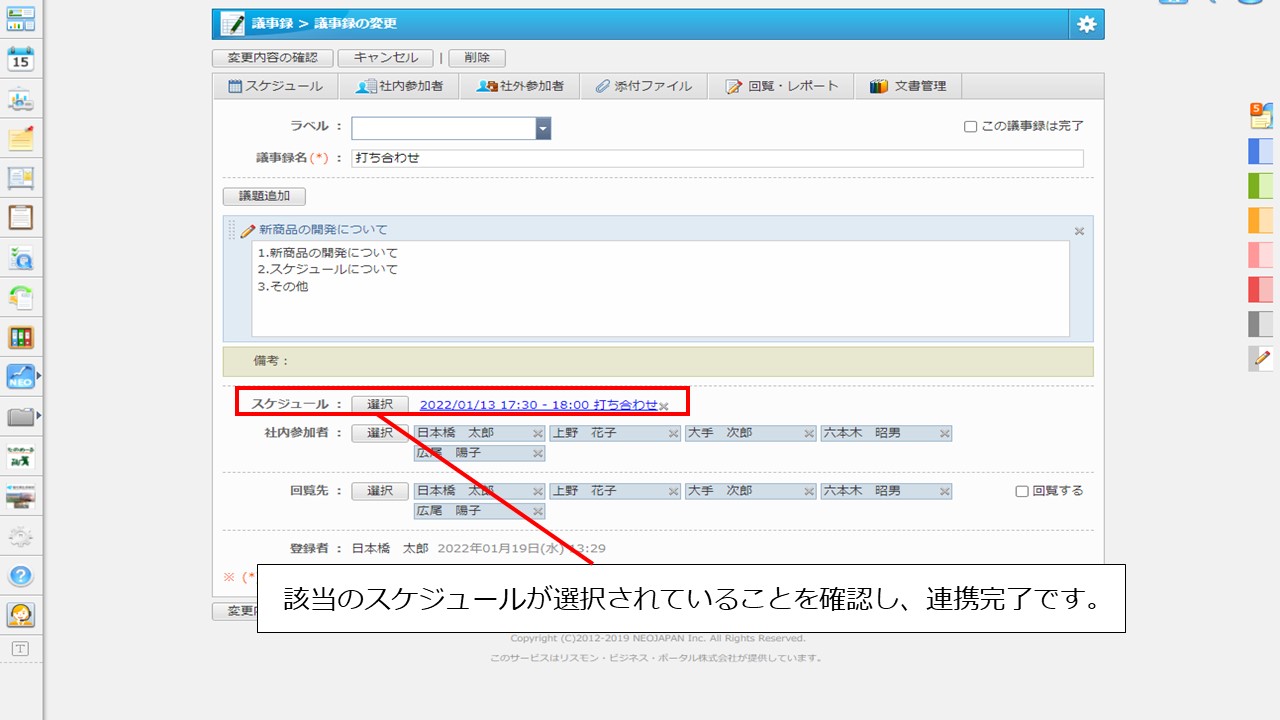The height and width of the screenshot is (720, 1280).
Task: Remove 六本木 昭男 from 社内参加者
Action: tap(944, 434)
